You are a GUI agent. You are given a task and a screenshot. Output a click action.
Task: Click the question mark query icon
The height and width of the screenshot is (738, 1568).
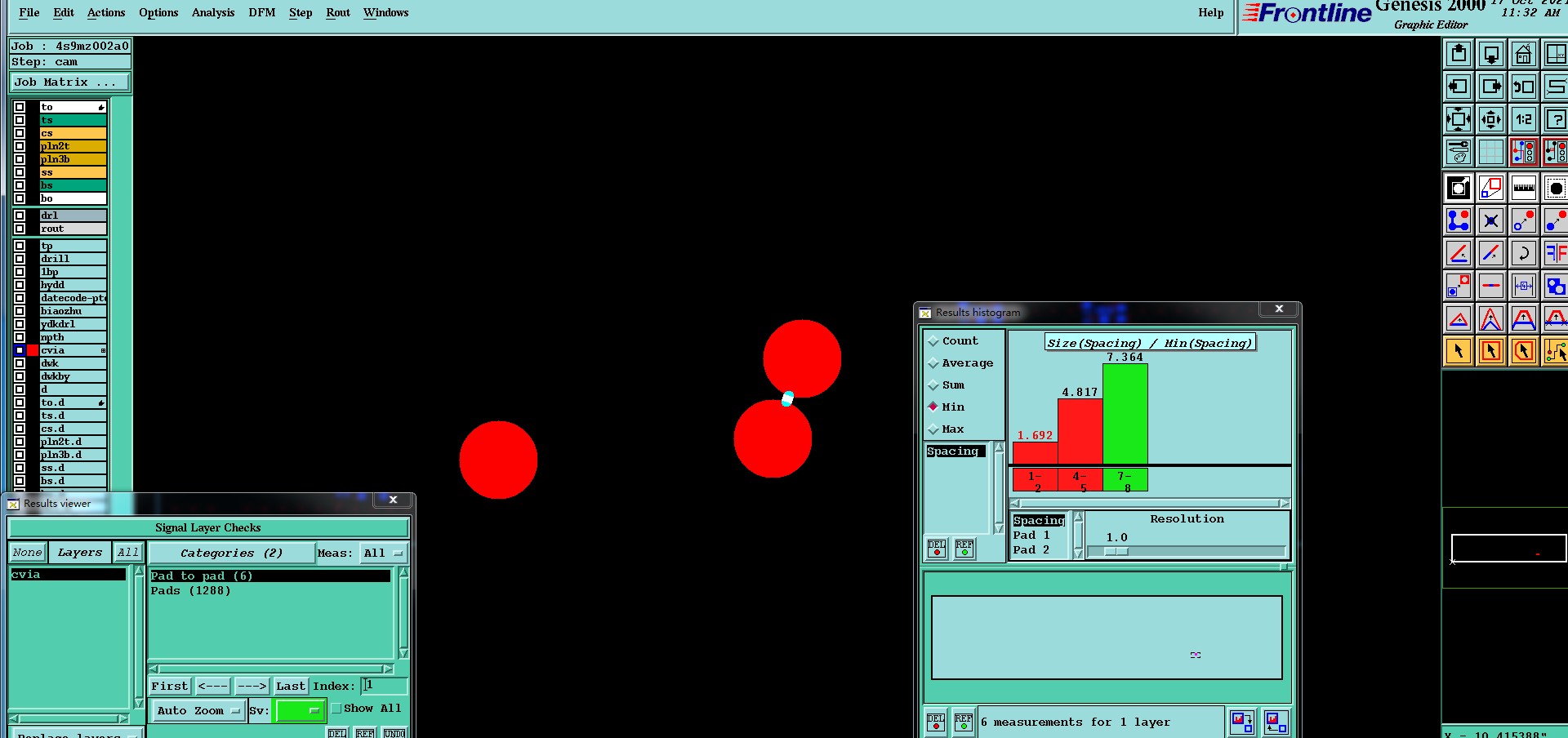1556,119
